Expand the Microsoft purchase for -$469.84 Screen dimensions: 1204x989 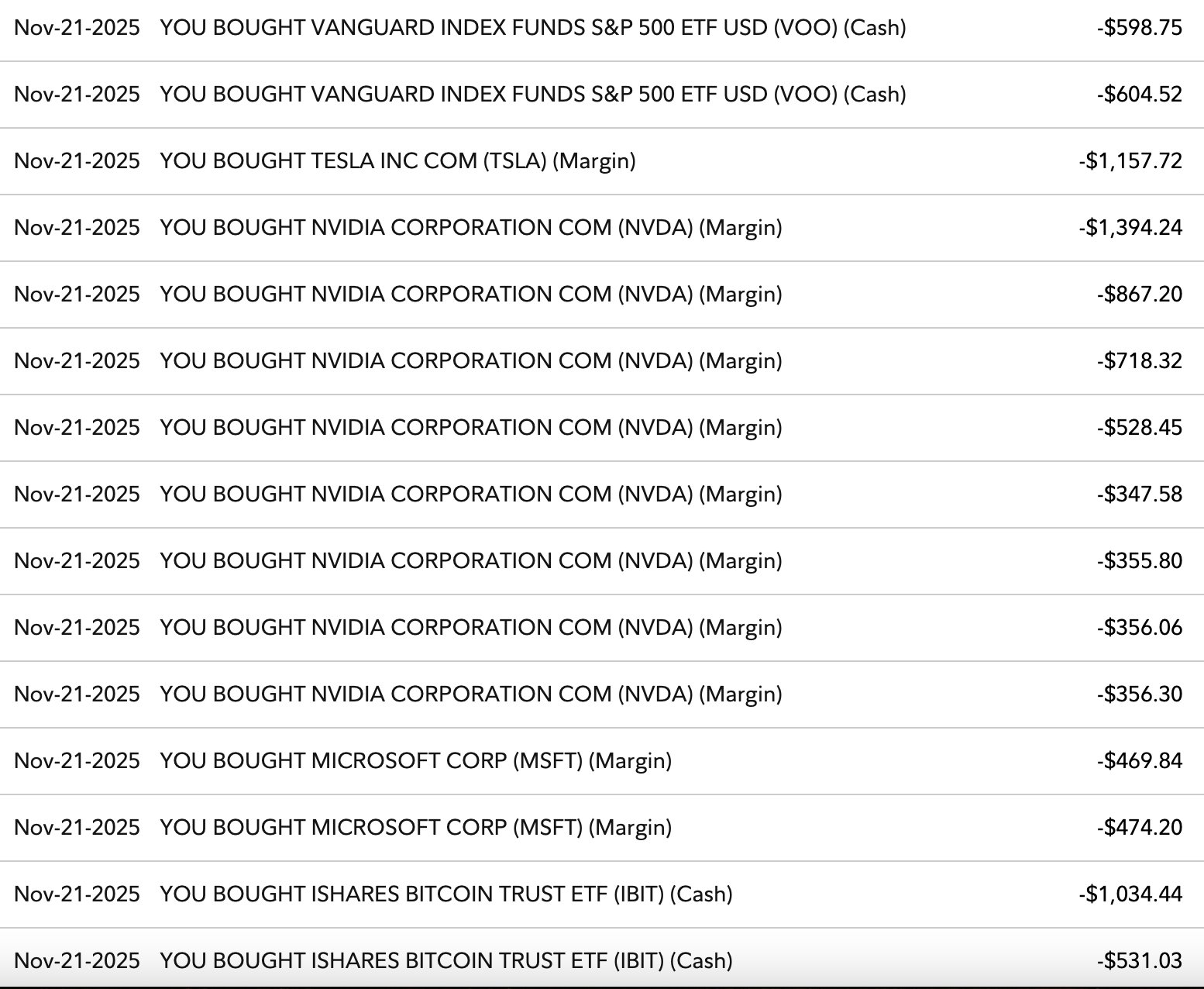tap(415, 761)
